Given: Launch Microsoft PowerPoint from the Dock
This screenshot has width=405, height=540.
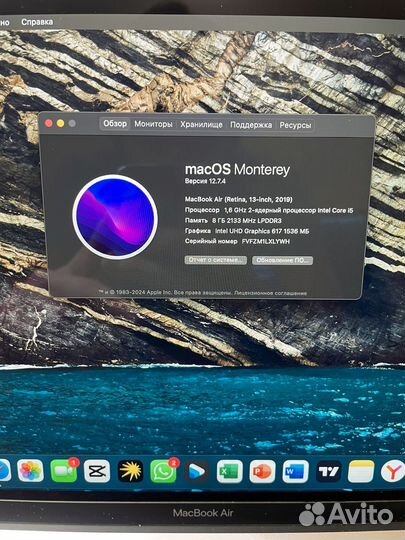Looking at the screenshot, I should click(262, 471).
